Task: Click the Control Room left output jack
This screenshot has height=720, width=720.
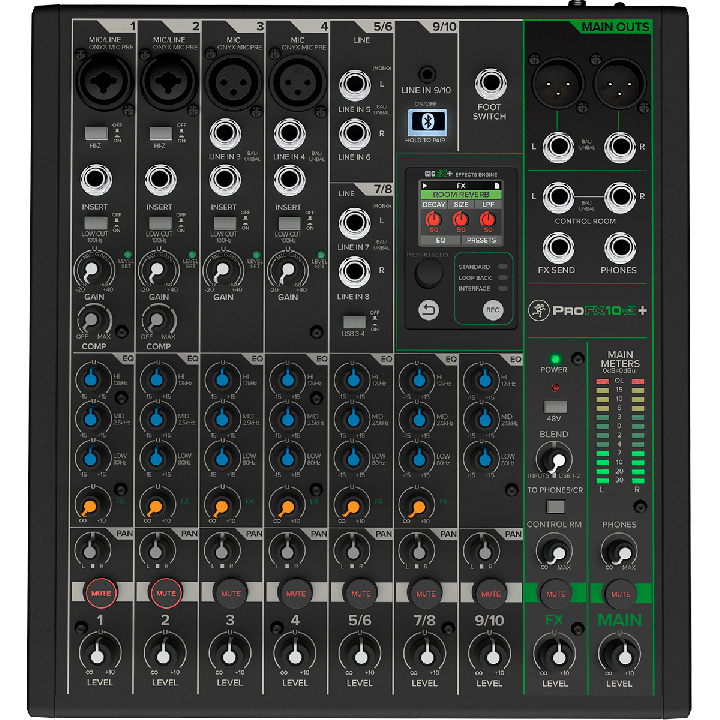Action: 558,197
